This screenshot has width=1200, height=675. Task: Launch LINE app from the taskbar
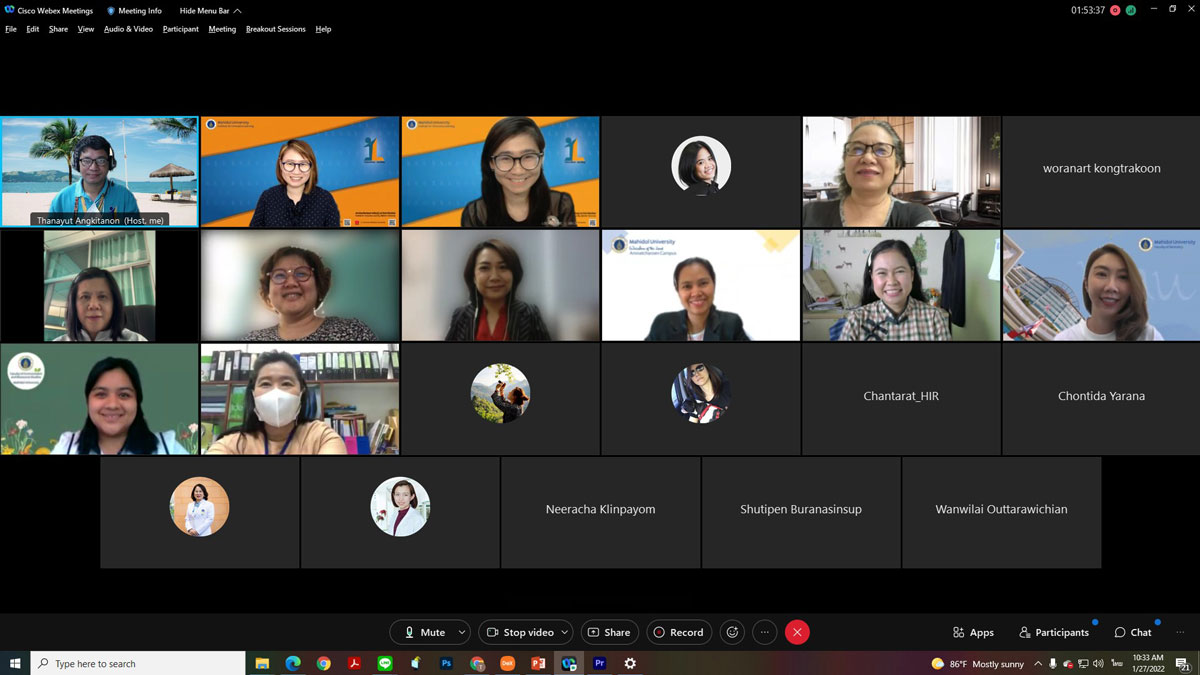(385, 663)
